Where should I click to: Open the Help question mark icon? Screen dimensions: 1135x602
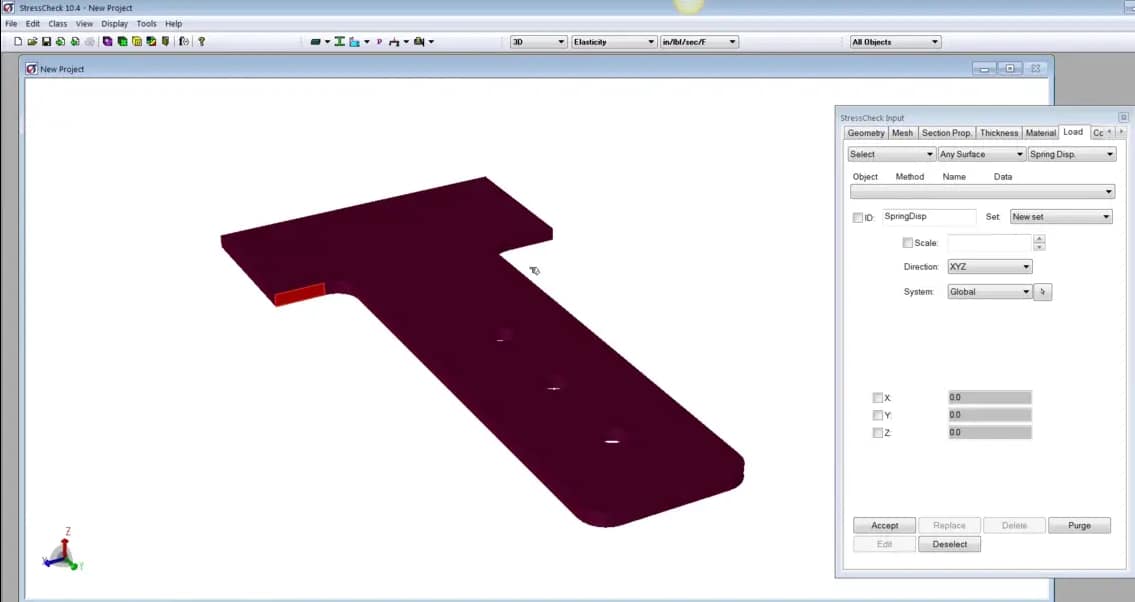click(x=200, y=41)
